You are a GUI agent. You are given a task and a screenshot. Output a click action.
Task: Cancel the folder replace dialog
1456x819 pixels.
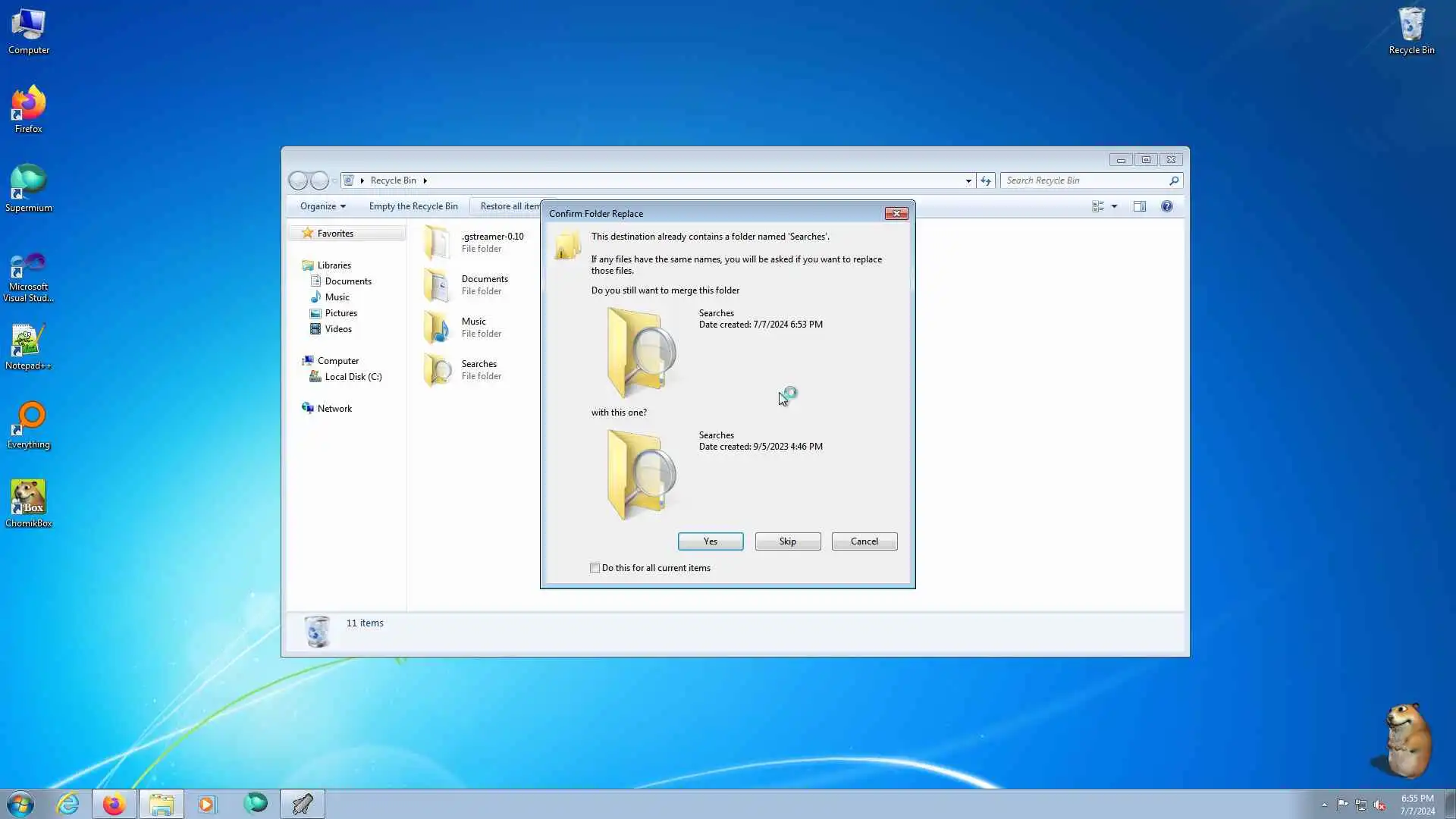coord(864,541)
